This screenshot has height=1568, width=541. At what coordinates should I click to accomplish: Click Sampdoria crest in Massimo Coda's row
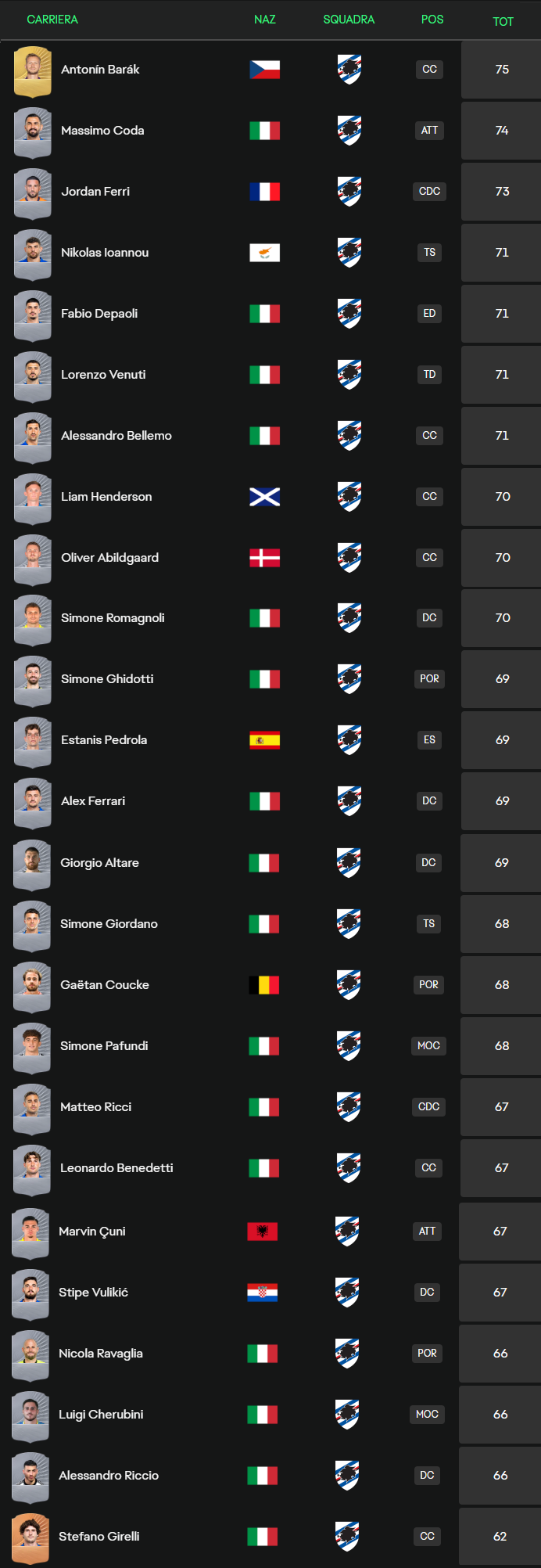[349, 131]
